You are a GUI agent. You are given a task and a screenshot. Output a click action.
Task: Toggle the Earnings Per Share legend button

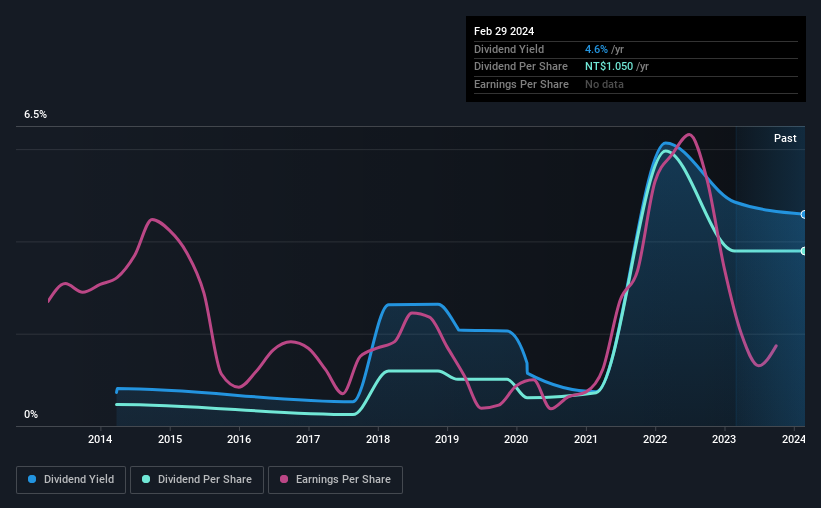(x=335, y=480)
